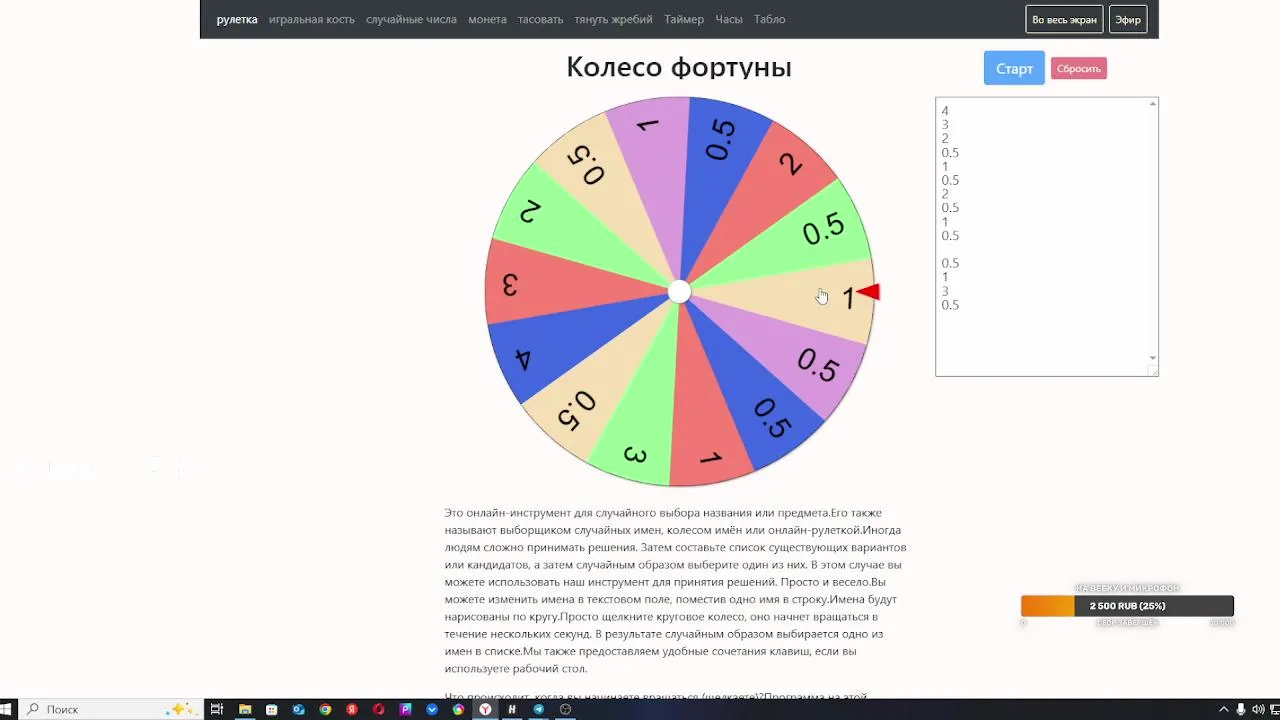Click the entries list scroll-up arrow
The image size is (1280, 720).
click(1153, 104)
